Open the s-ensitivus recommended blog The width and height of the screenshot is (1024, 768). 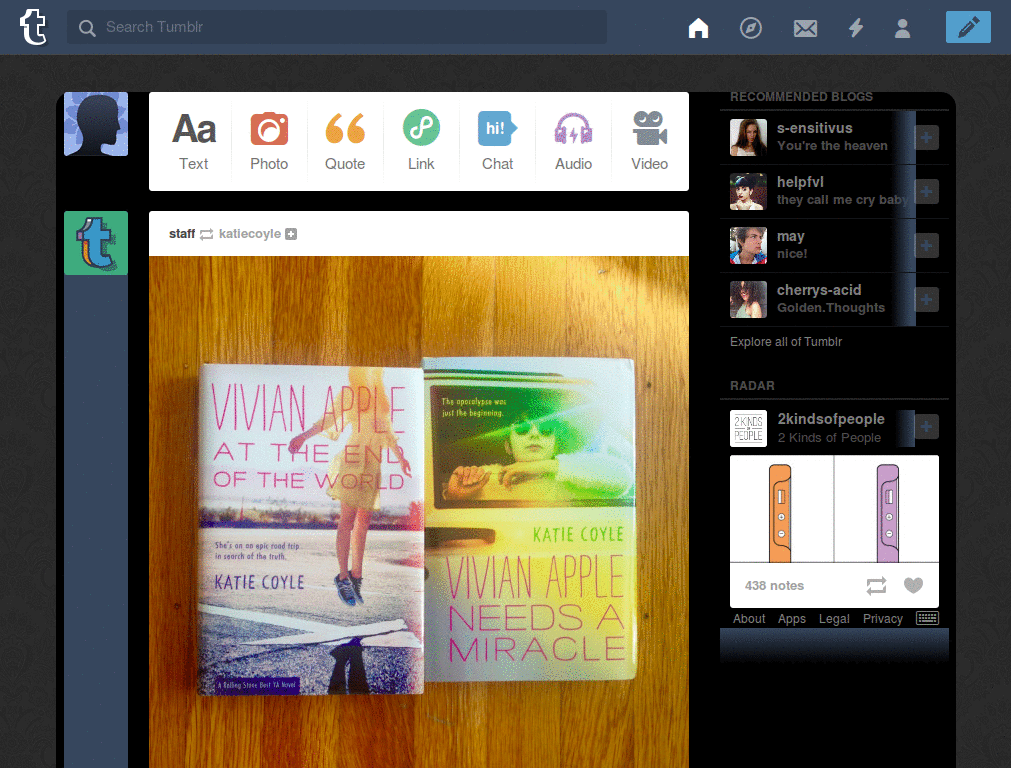pos(814,128)
